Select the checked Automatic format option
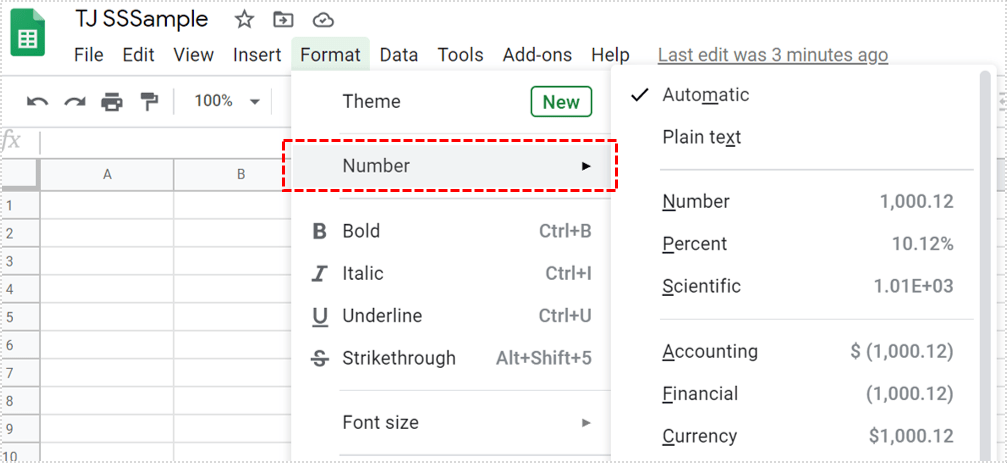 pos(705,95)
